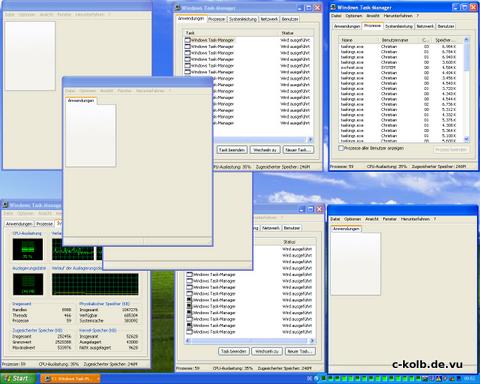
Task: Tick 'Prozesse aller Benutzer anzeigen' checkbox
Action: [341, 148]
